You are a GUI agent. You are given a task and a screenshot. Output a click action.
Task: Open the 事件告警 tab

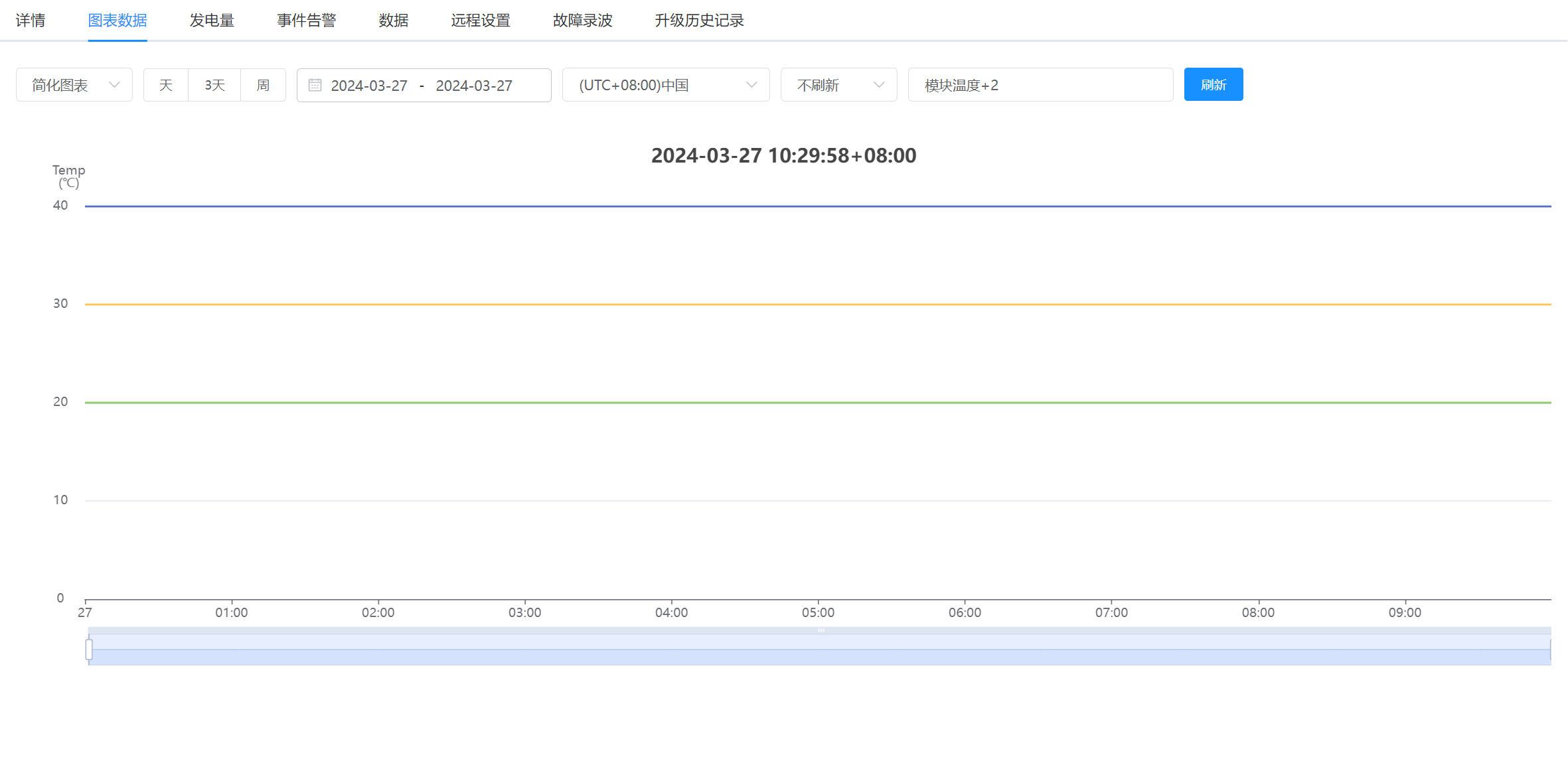click(x=307, y=21)
